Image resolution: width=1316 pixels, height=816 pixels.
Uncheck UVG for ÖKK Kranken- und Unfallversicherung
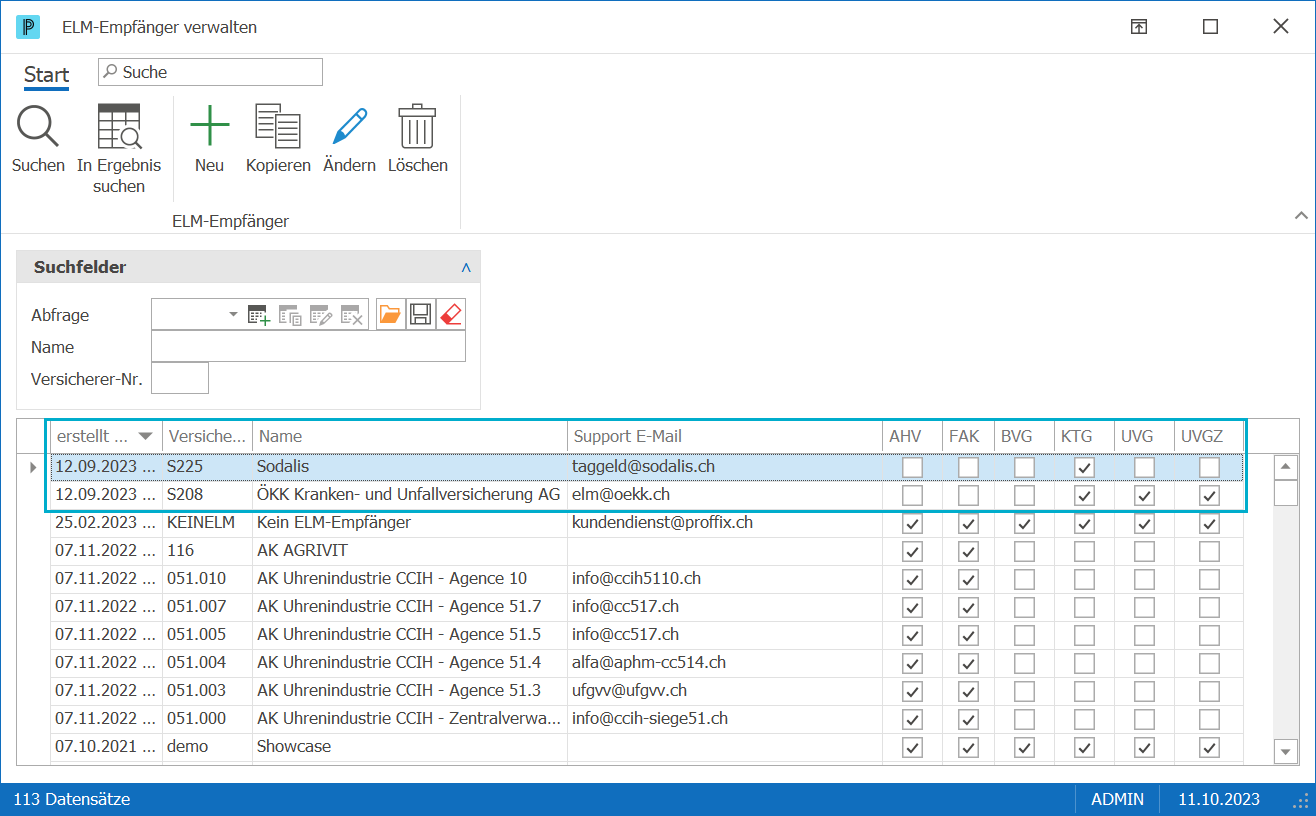pyautogui.click(x=1144, y=495)
